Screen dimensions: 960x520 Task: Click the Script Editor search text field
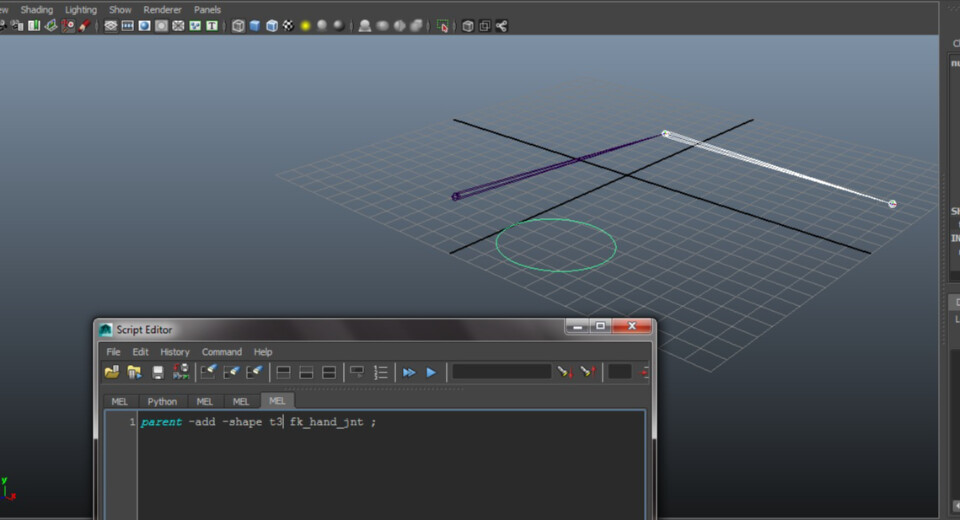tap(501, 372)
